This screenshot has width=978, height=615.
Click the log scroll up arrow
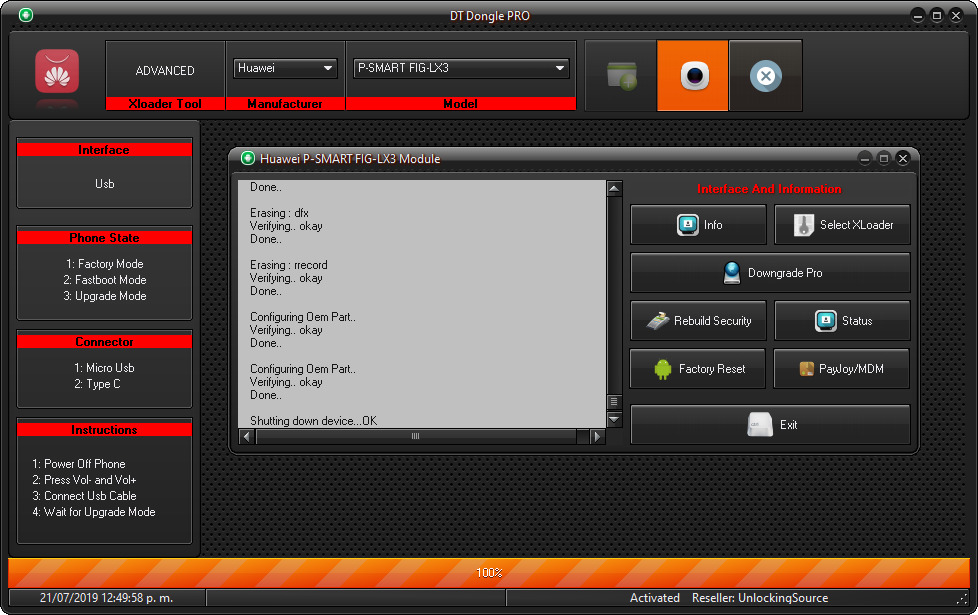tap(614, 188)
